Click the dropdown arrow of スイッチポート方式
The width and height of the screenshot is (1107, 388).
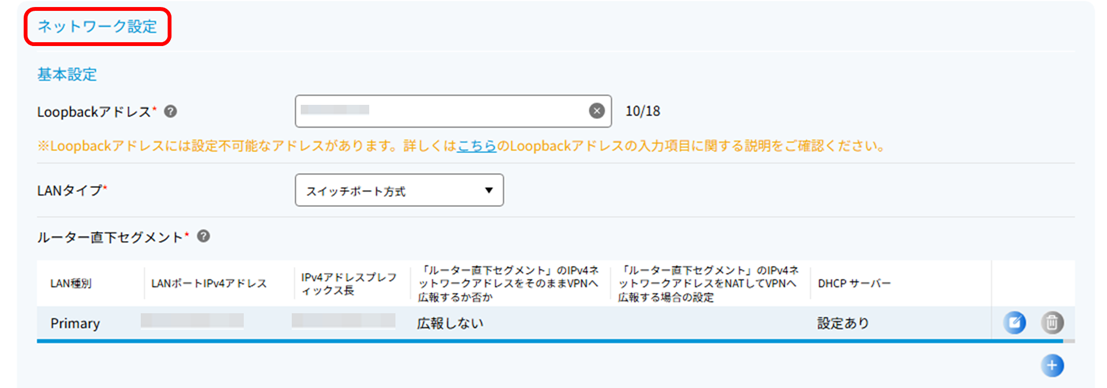[x=489, y=190]
